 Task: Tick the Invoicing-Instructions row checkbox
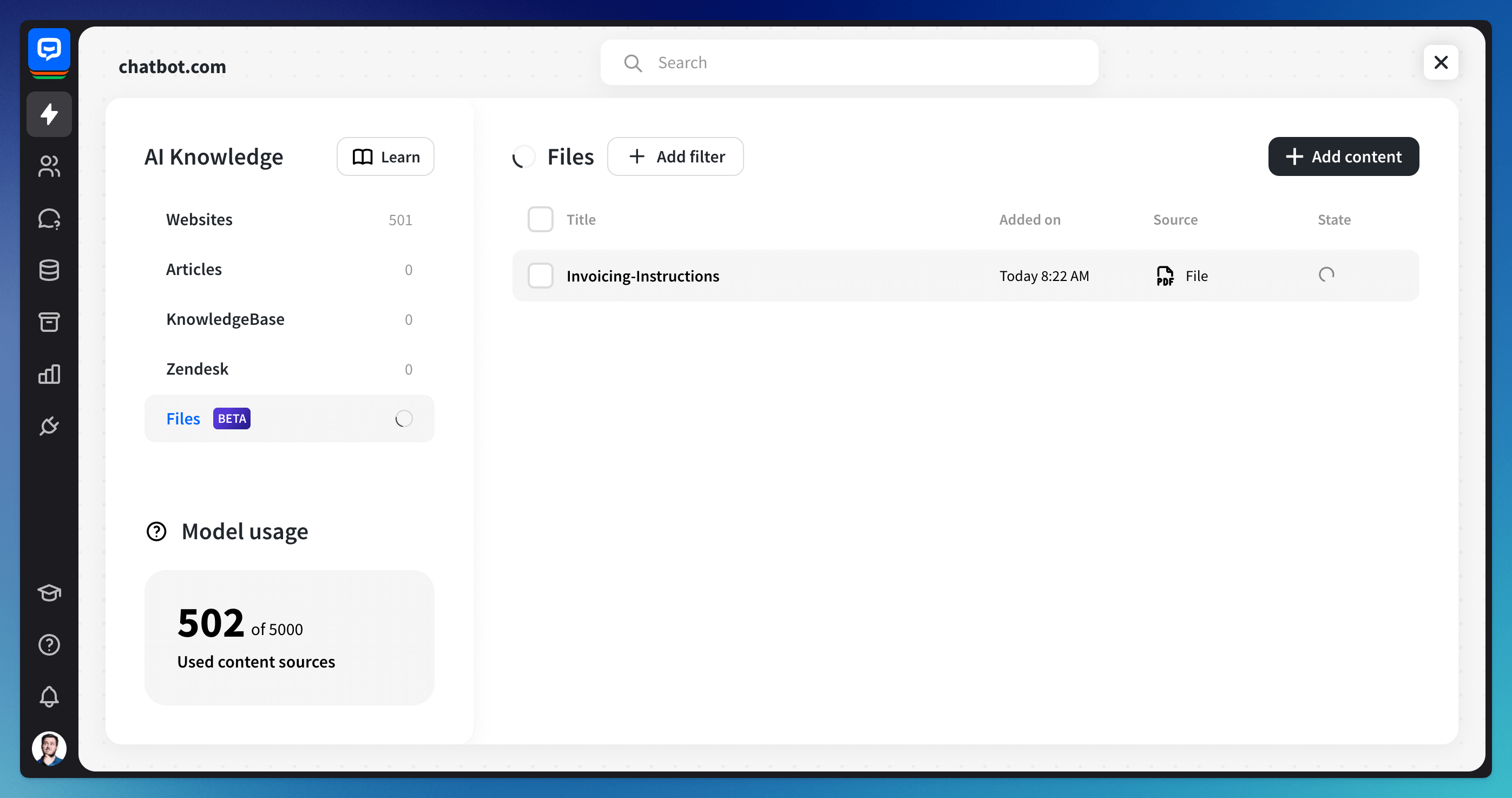[x=540, y=276]
